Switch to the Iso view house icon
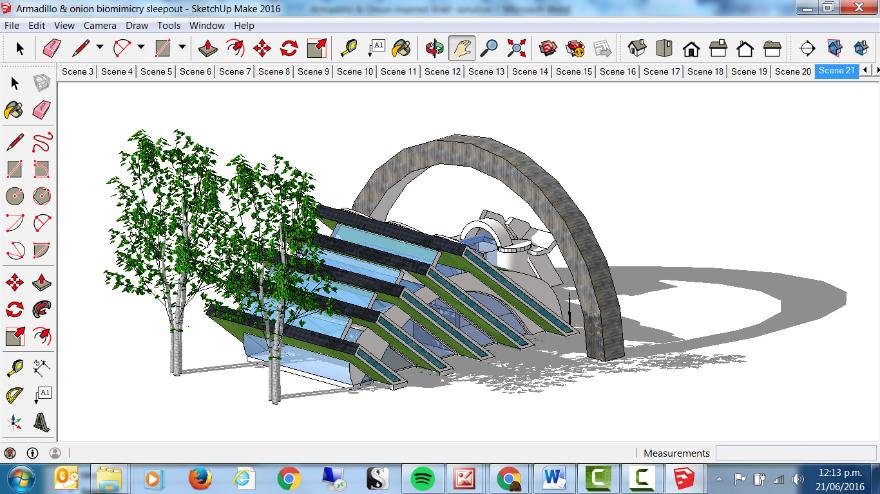880x494 pixels. (636, 48)
